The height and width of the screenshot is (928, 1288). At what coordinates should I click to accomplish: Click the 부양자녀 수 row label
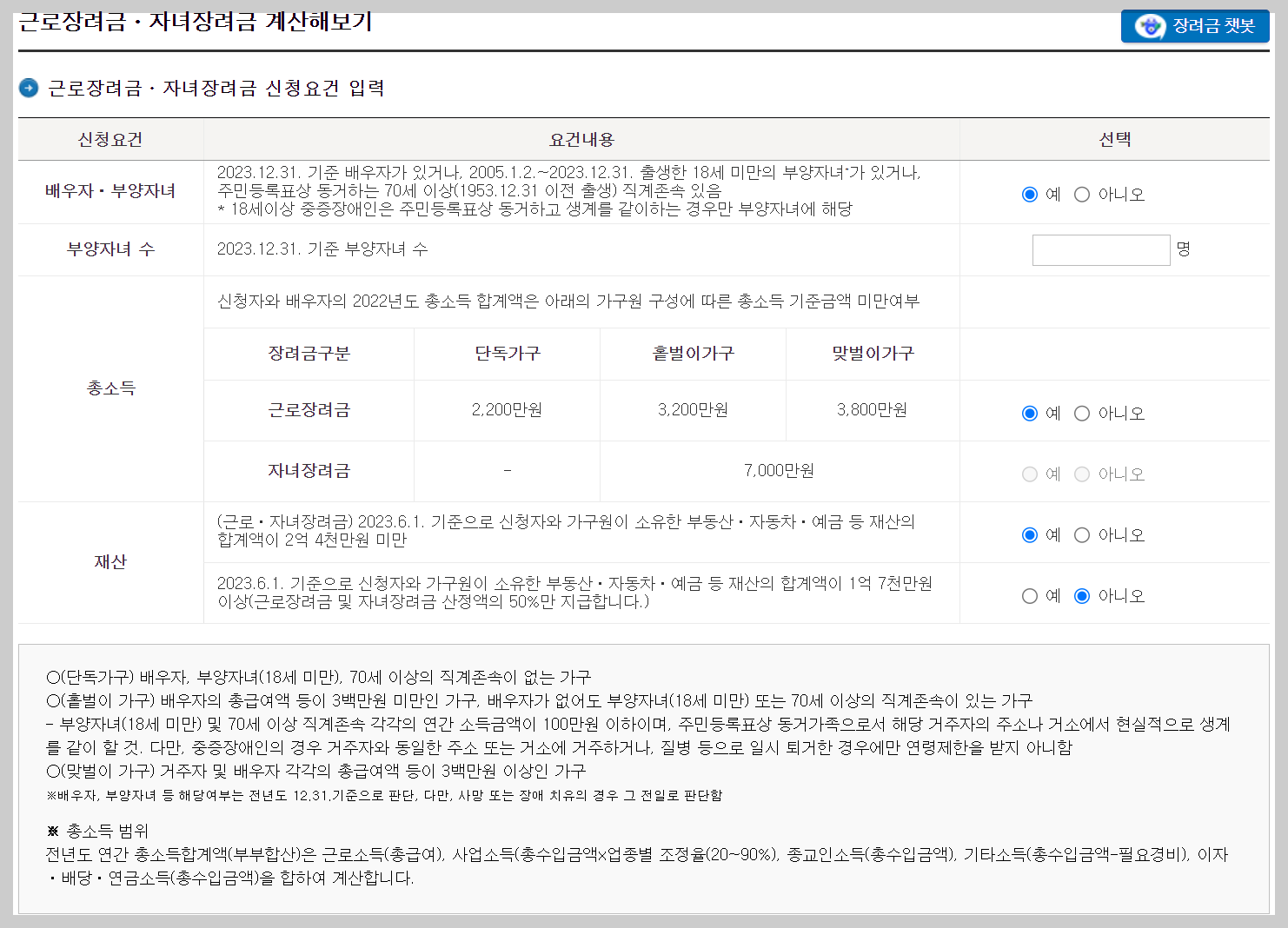(110, 249)
